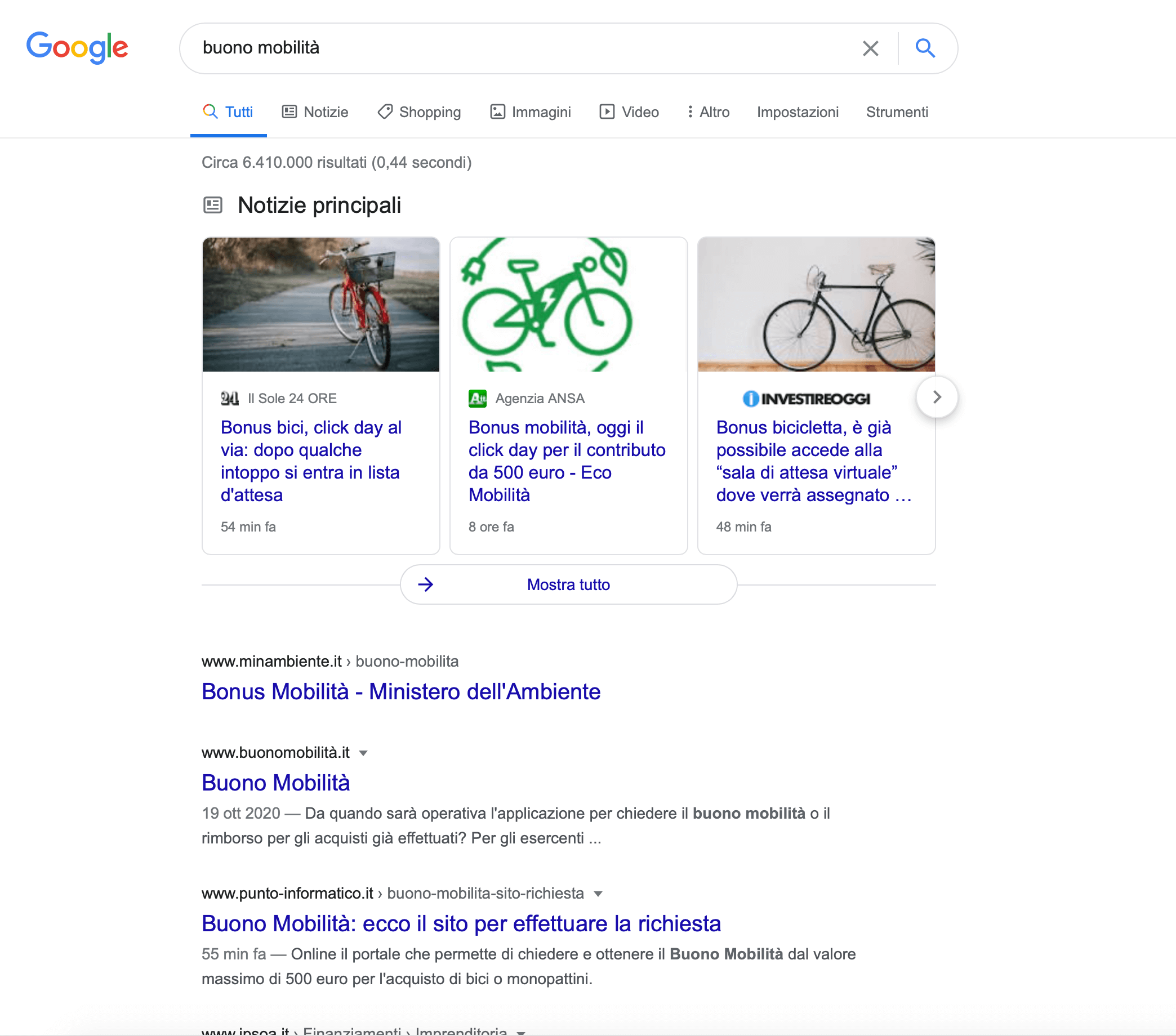Click the '8 ore fa' timestamp
This screenshot has height=1036, width=1176.
click(491, 527)
